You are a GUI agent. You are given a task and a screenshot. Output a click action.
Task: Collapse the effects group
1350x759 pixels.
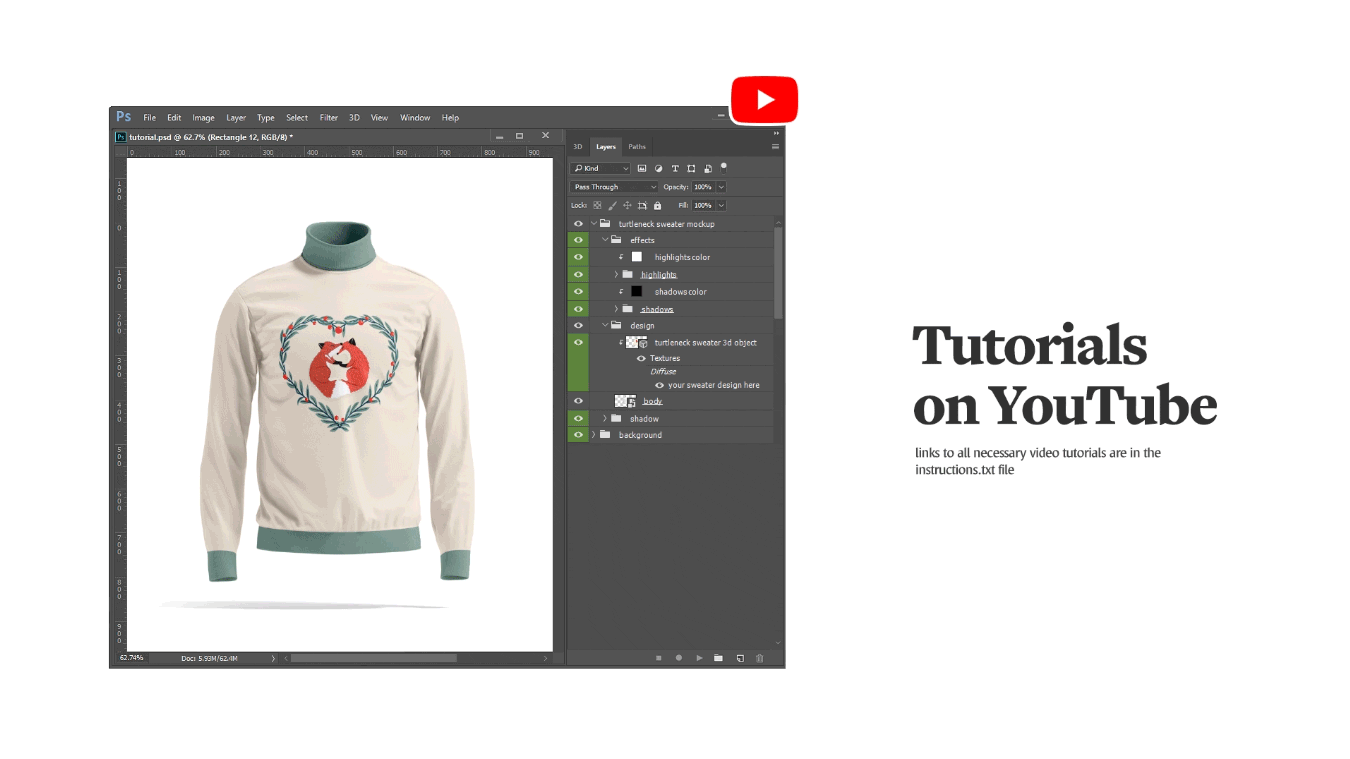(605, 240)
